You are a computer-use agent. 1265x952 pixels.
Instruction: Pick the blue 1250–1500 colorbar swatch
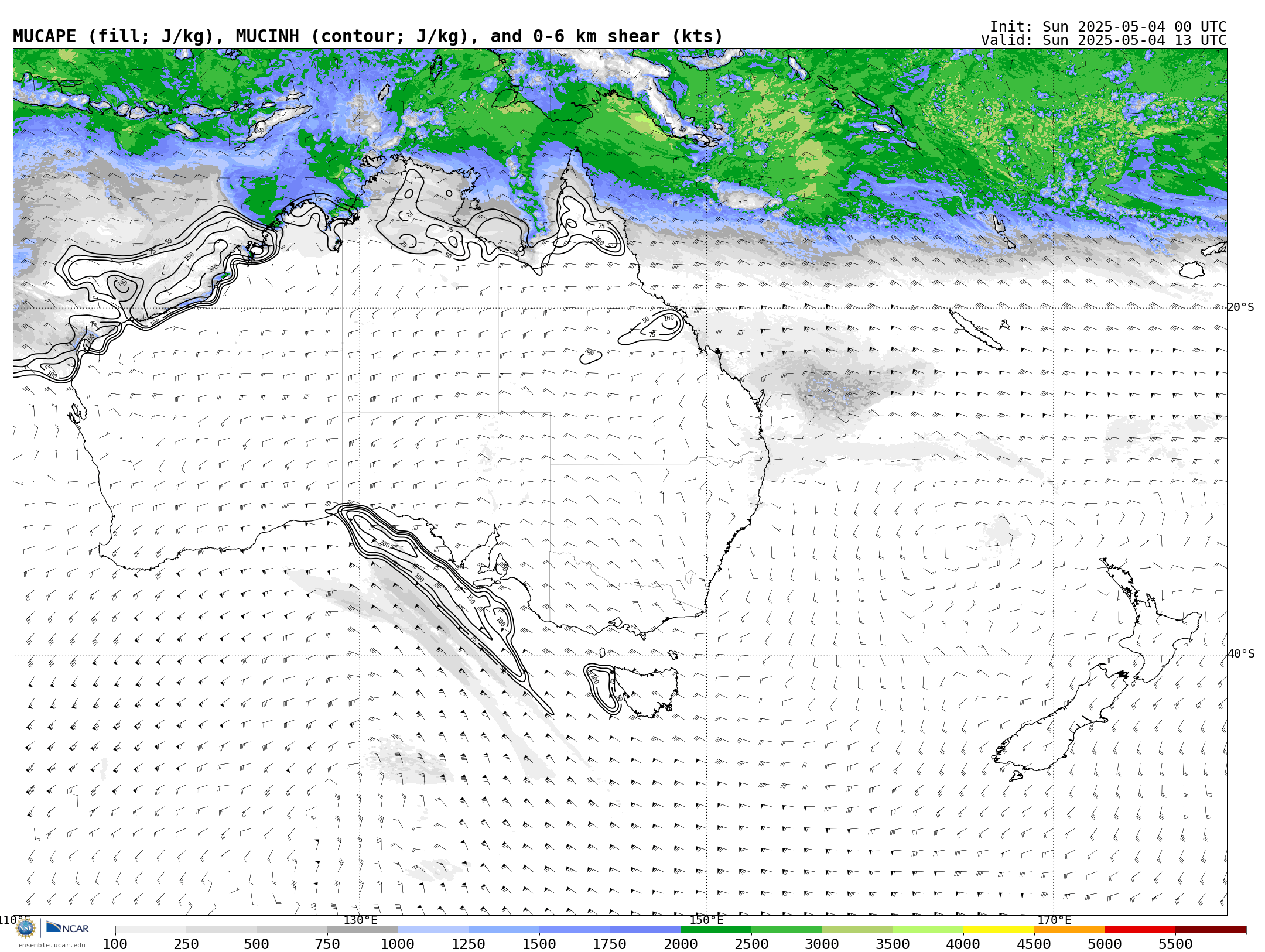504,930
